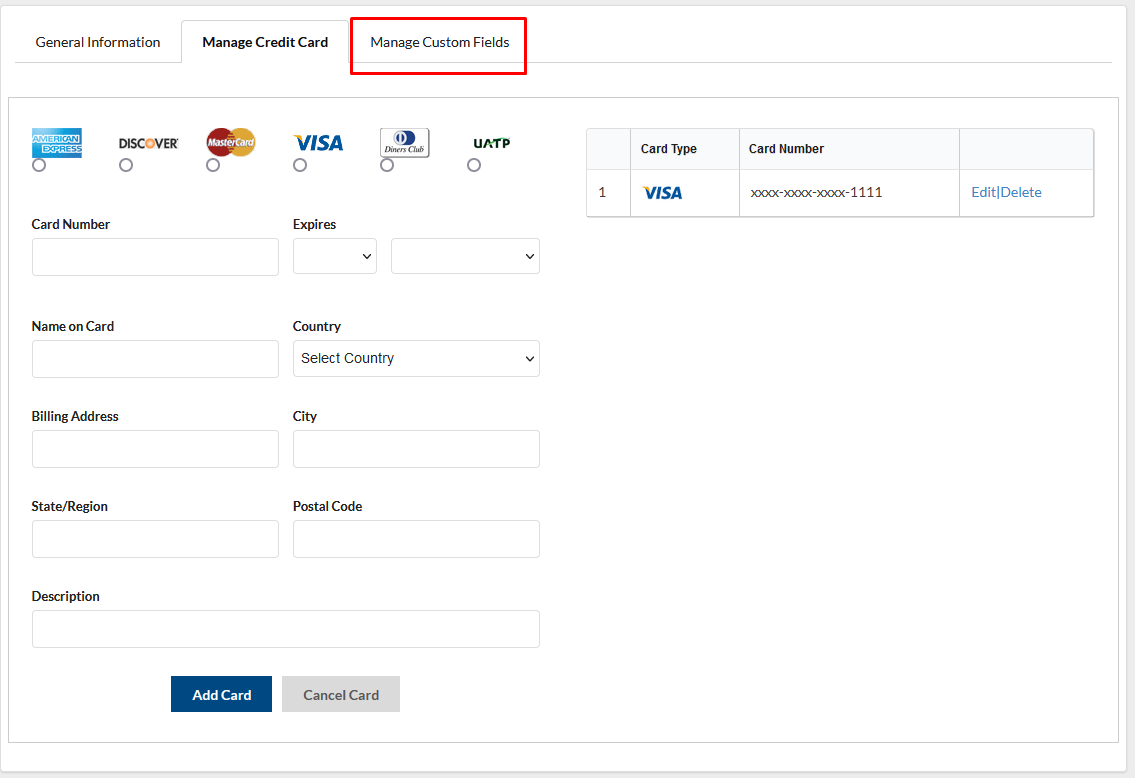Click the Diners Club logo
This screenshot has width=1135, height=778.
coord(405,143)
